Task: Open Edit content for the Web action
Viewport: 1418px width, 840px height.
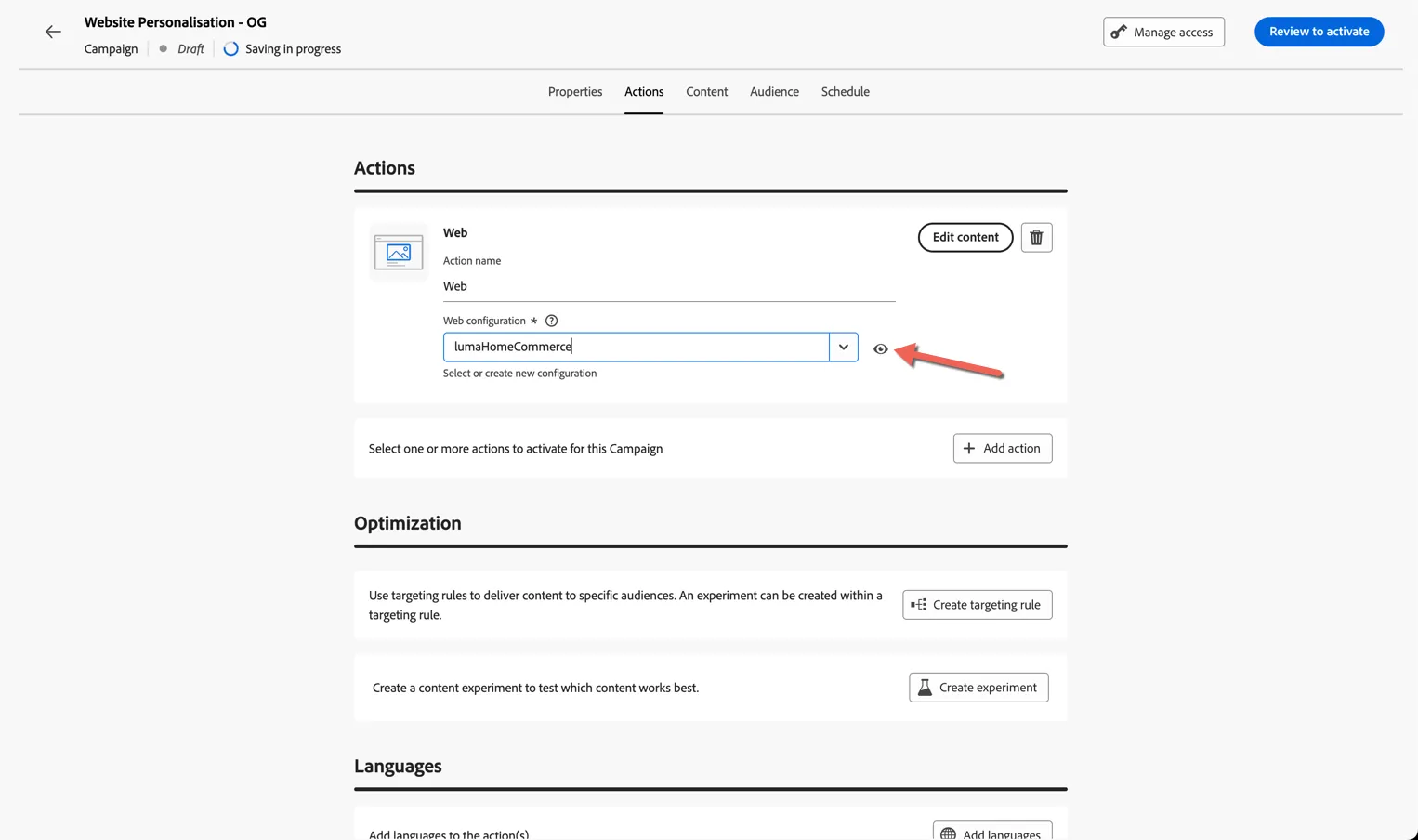Action: pos(965,237)
